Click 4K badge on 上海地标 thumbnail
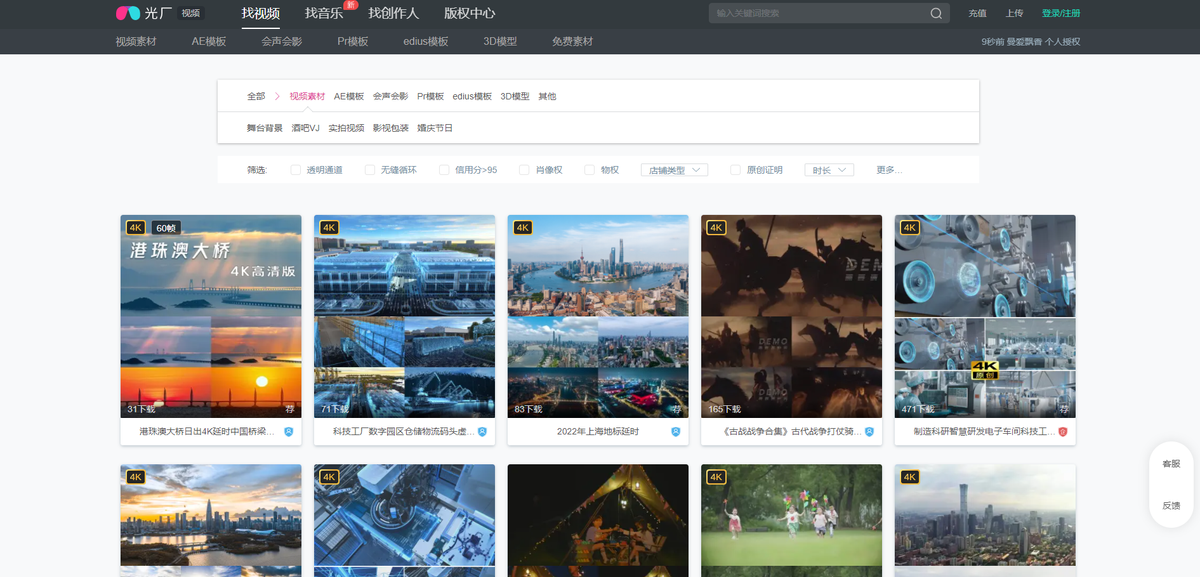This screenshot has width=1200, height=577. (x=523, y=228)
